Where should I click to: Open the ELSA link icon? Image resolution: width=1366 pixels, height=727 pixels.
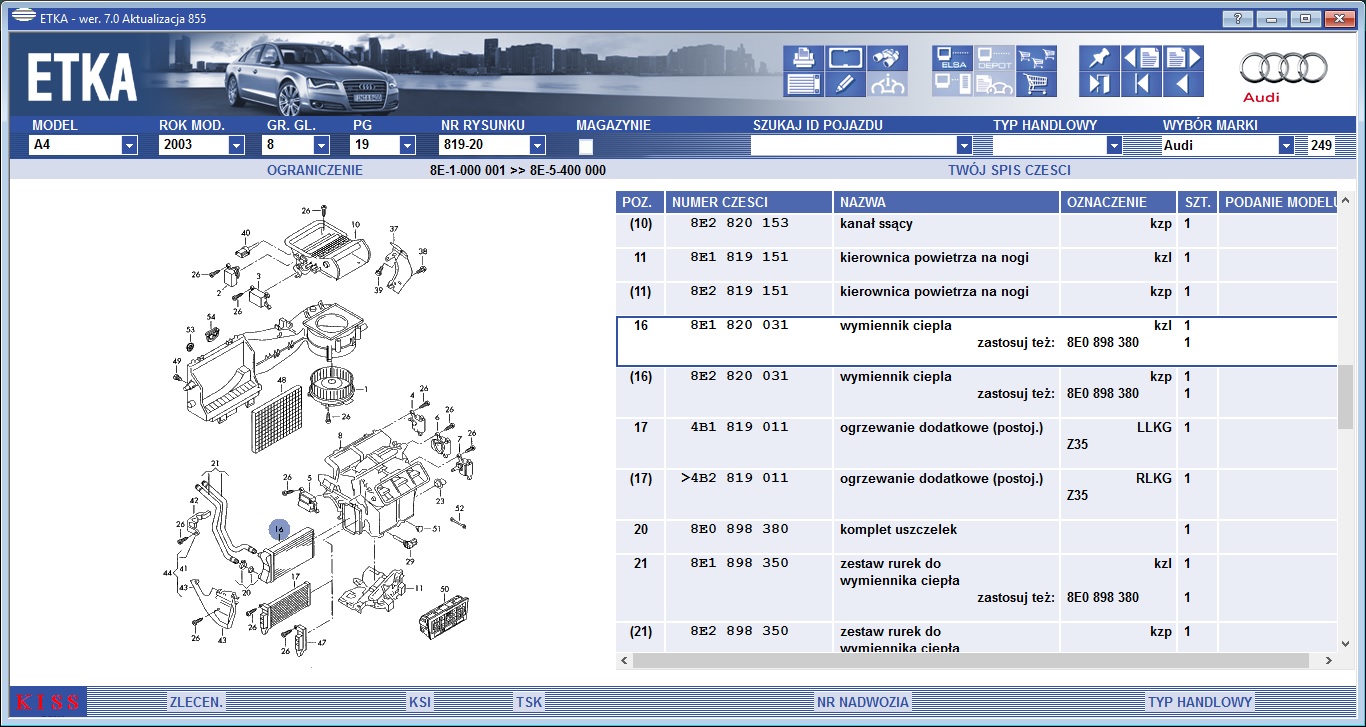tap(953, 58)
